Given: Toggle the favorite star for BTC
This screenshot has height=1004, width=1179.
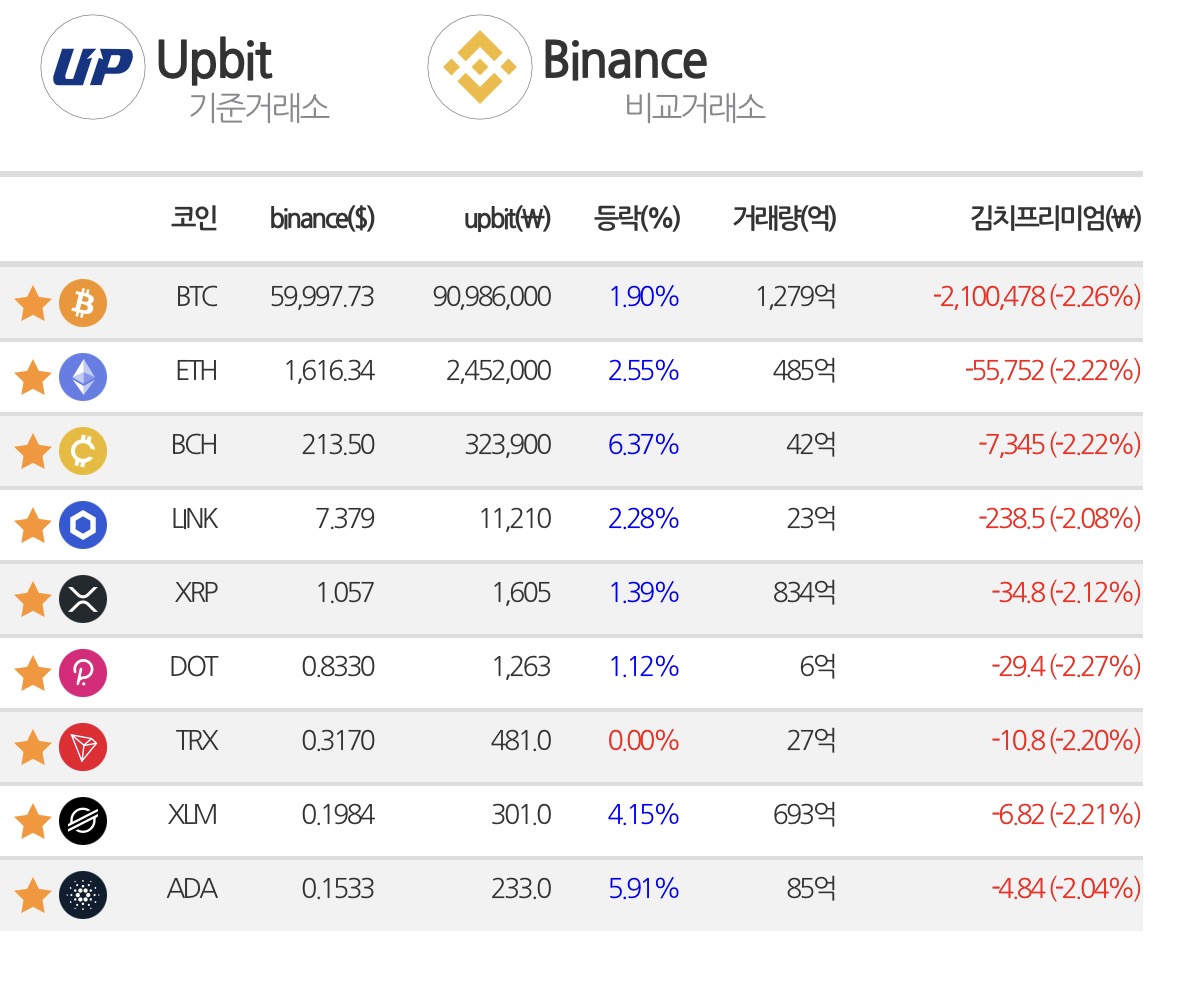Looking at the screenshot, I should 33,304.
